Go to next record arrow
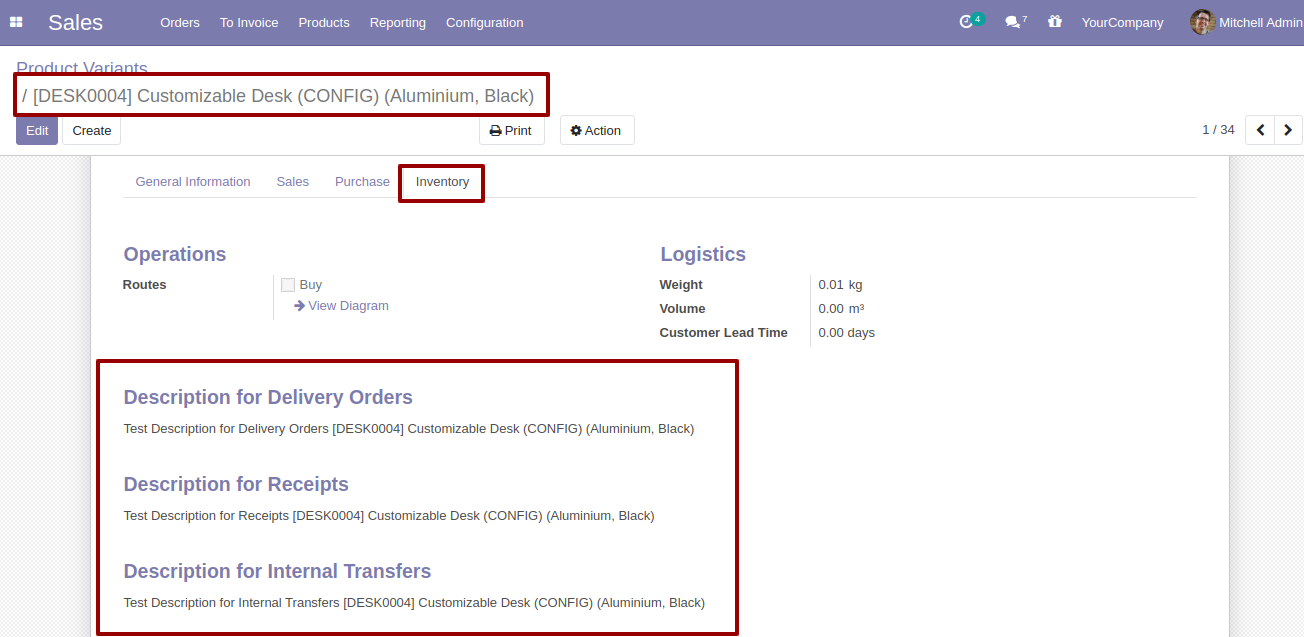The width and height of the screenshot is (1304, 637). point(1288,130)
